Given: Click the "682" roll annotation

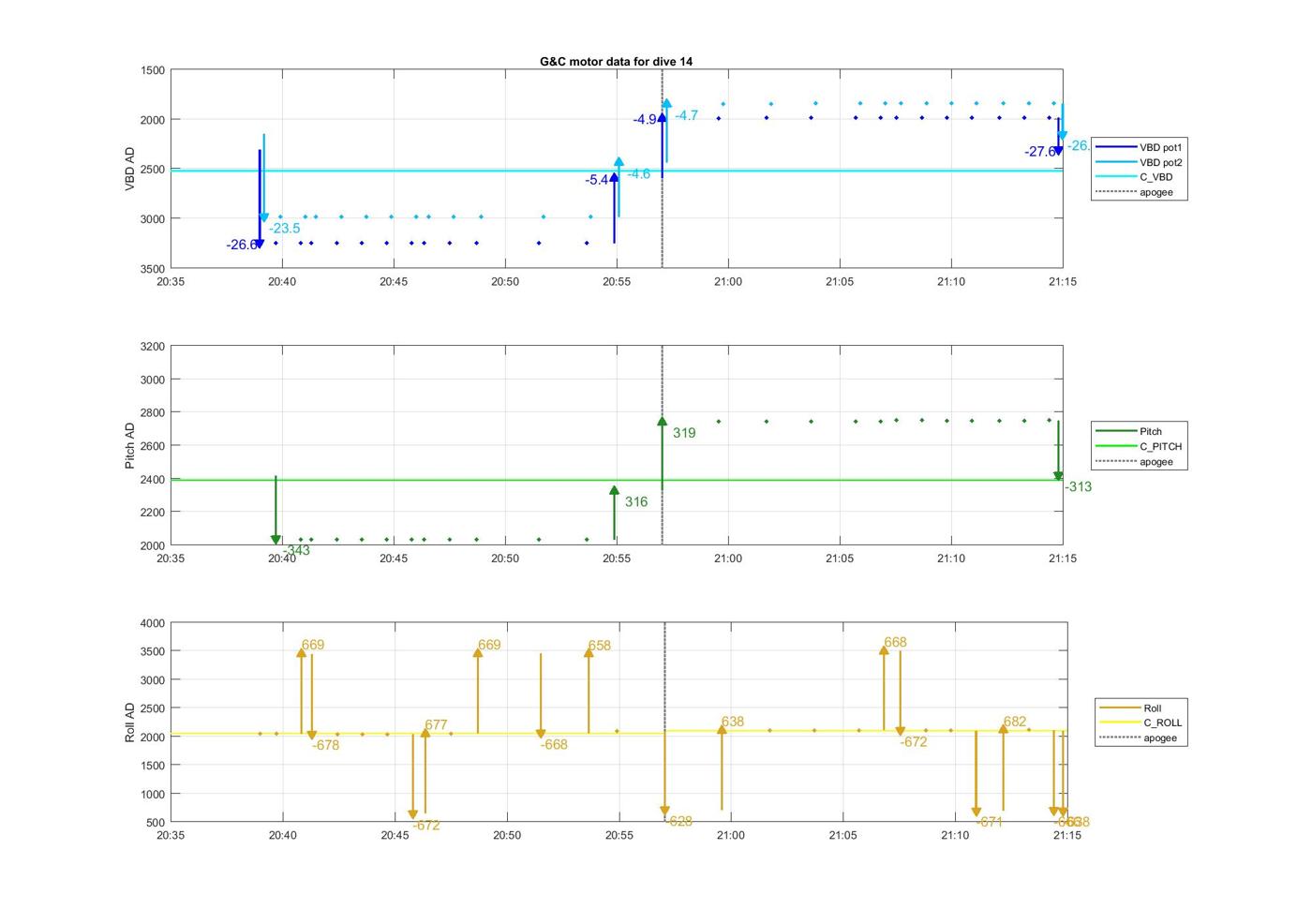Looking at the screenshot, I should coord(1015,723).
